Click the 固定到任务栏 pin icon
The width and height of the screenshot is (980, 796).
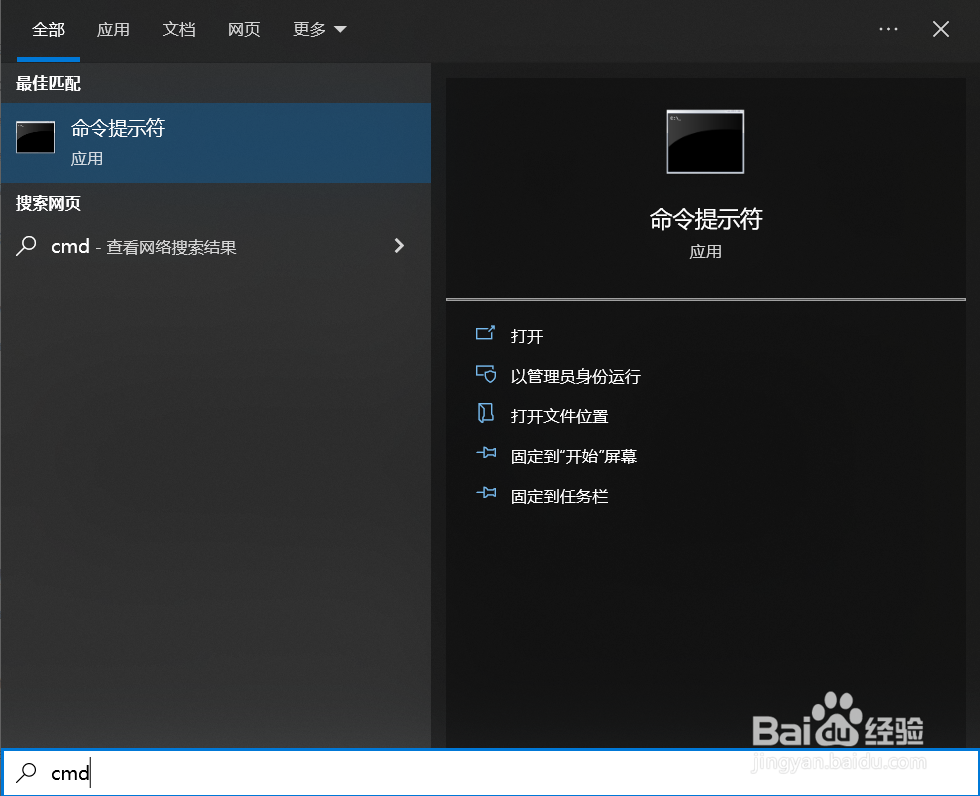[487, 494]
